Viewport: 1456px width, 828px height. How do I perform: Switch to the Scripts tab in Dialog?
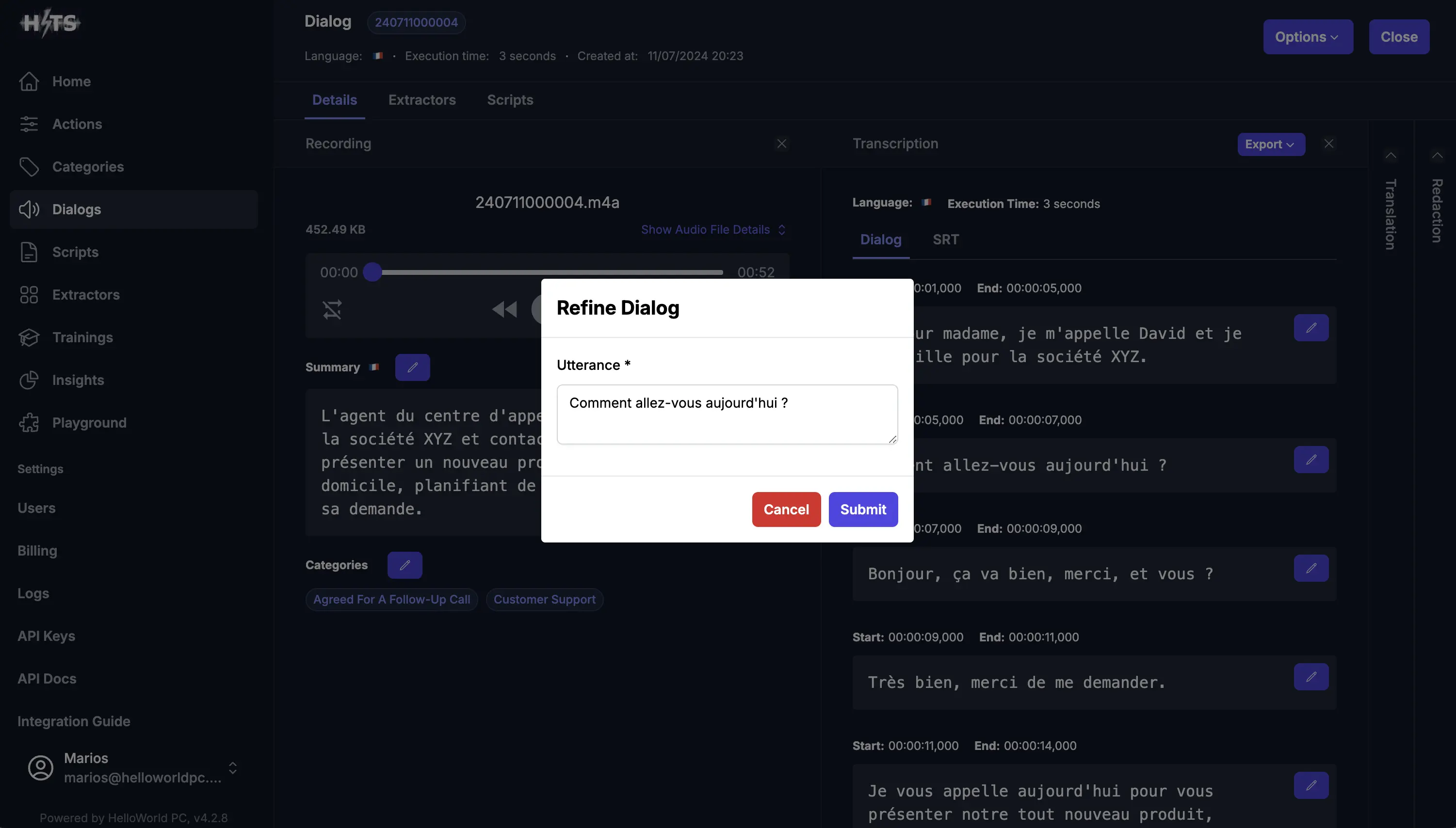coord(510,100)
